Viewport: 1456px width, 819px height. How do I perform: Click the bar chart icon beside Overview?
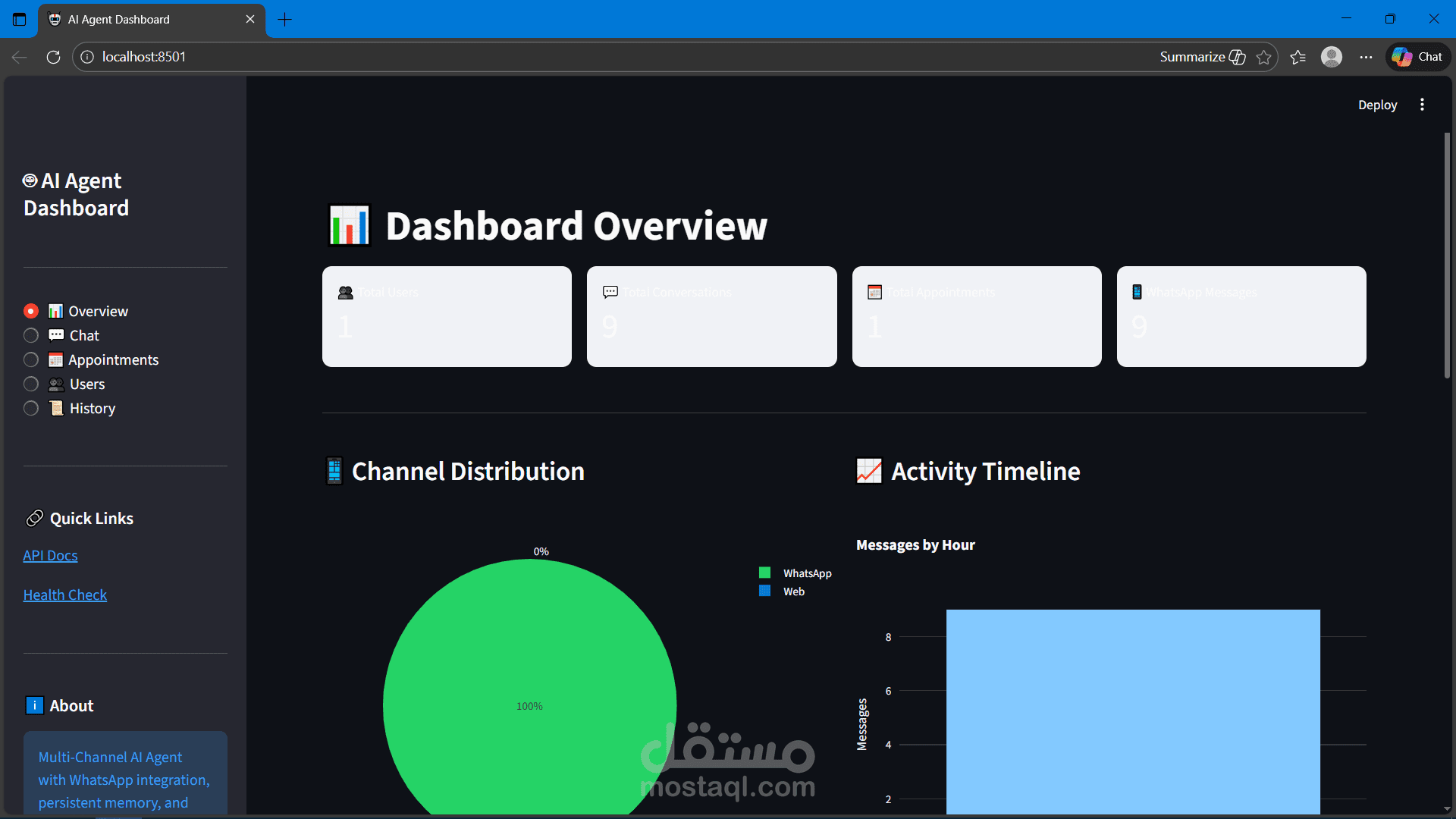point(55,311)
